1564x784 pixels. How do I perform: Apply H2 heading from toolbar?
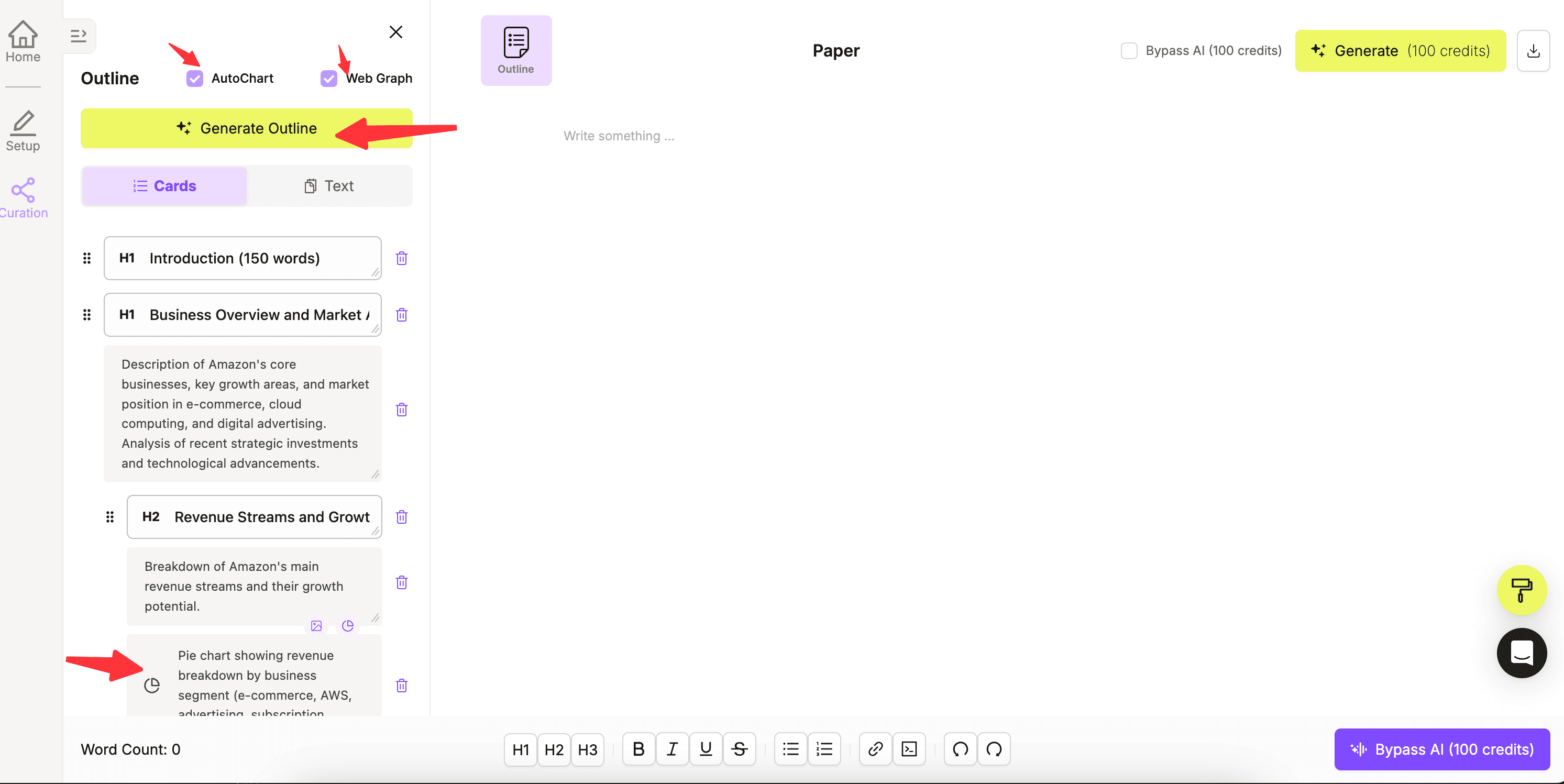point(553,749)
